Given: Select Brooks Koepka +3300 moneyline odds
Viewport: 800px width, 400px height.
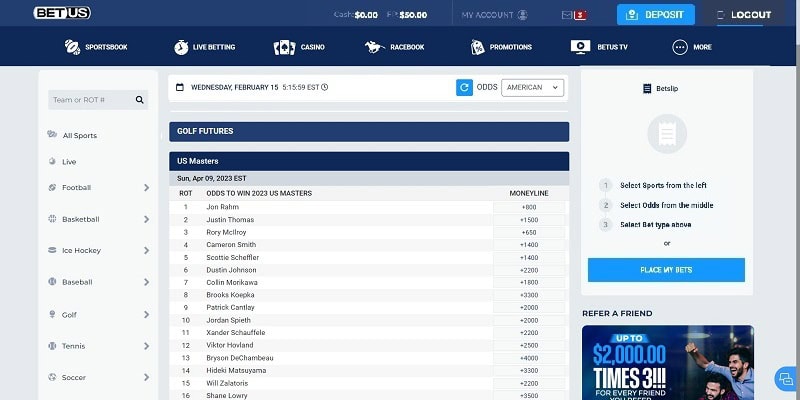Looking at the screenshot, I should [529, 295].
